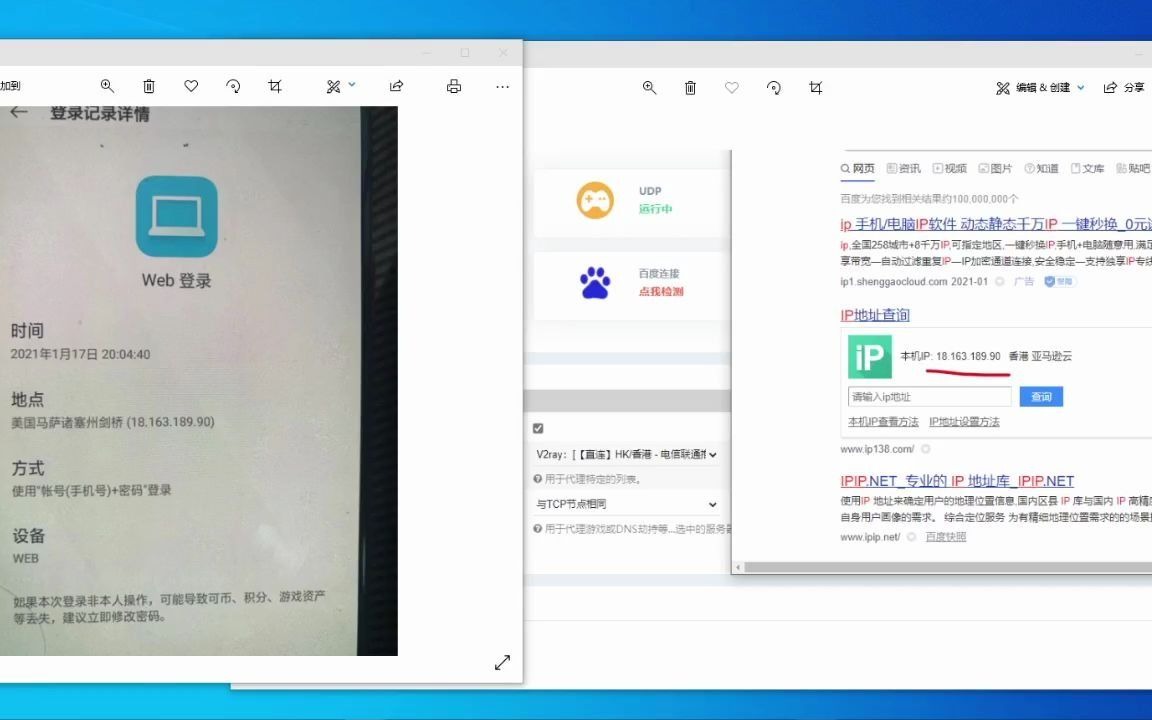Click the rotate icon on the left photo

[x=233, y=86]
